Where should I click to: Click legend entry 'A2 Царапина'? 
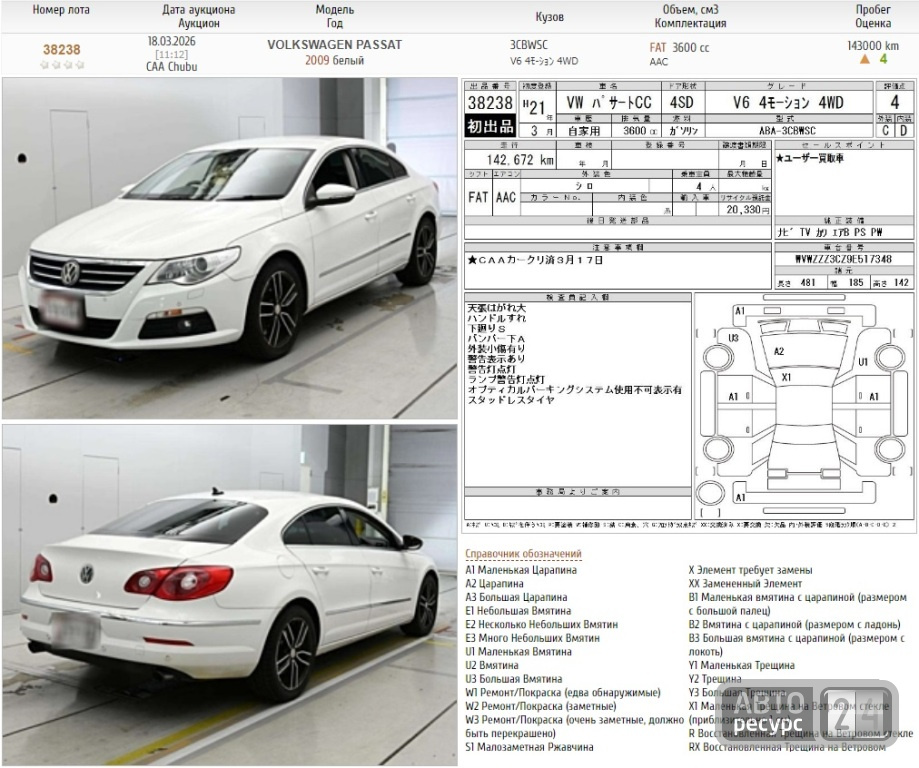495,583
